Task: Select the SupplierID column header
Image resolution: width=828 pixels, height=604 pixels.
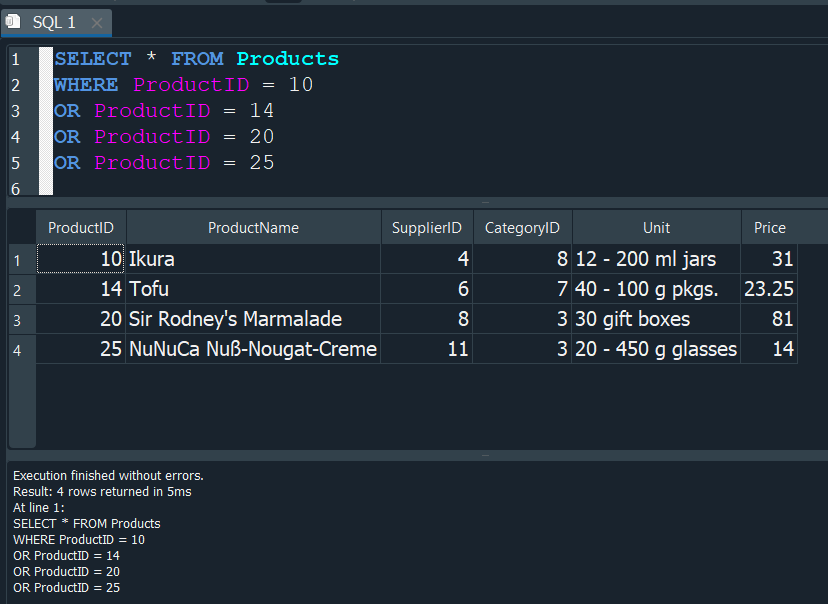Action: 426,228
